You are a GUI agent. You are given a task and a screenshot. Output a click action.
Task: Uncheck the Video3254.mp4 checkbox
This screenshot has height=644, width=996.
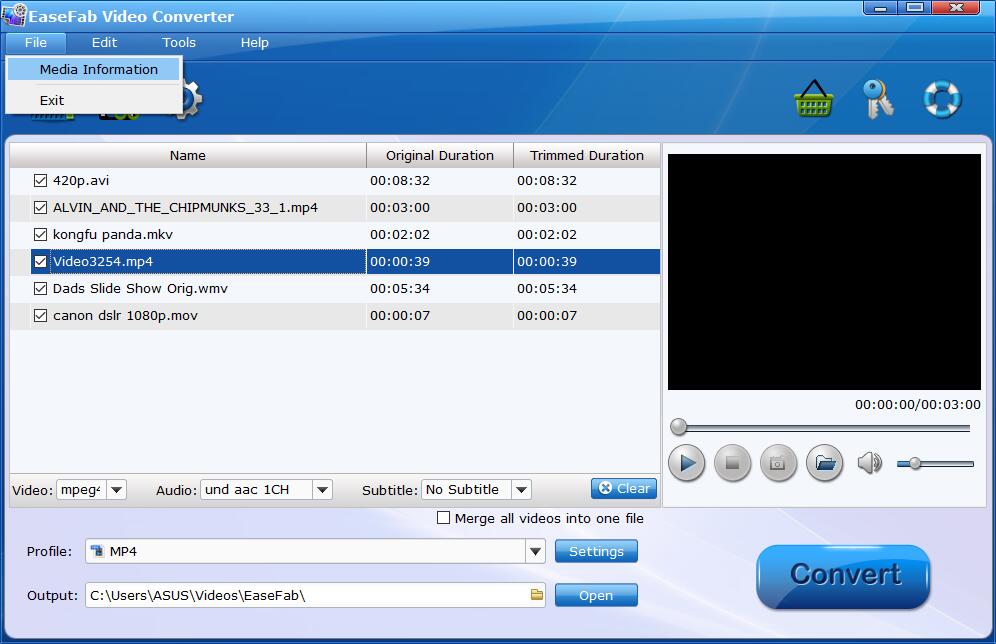(41, 262)
